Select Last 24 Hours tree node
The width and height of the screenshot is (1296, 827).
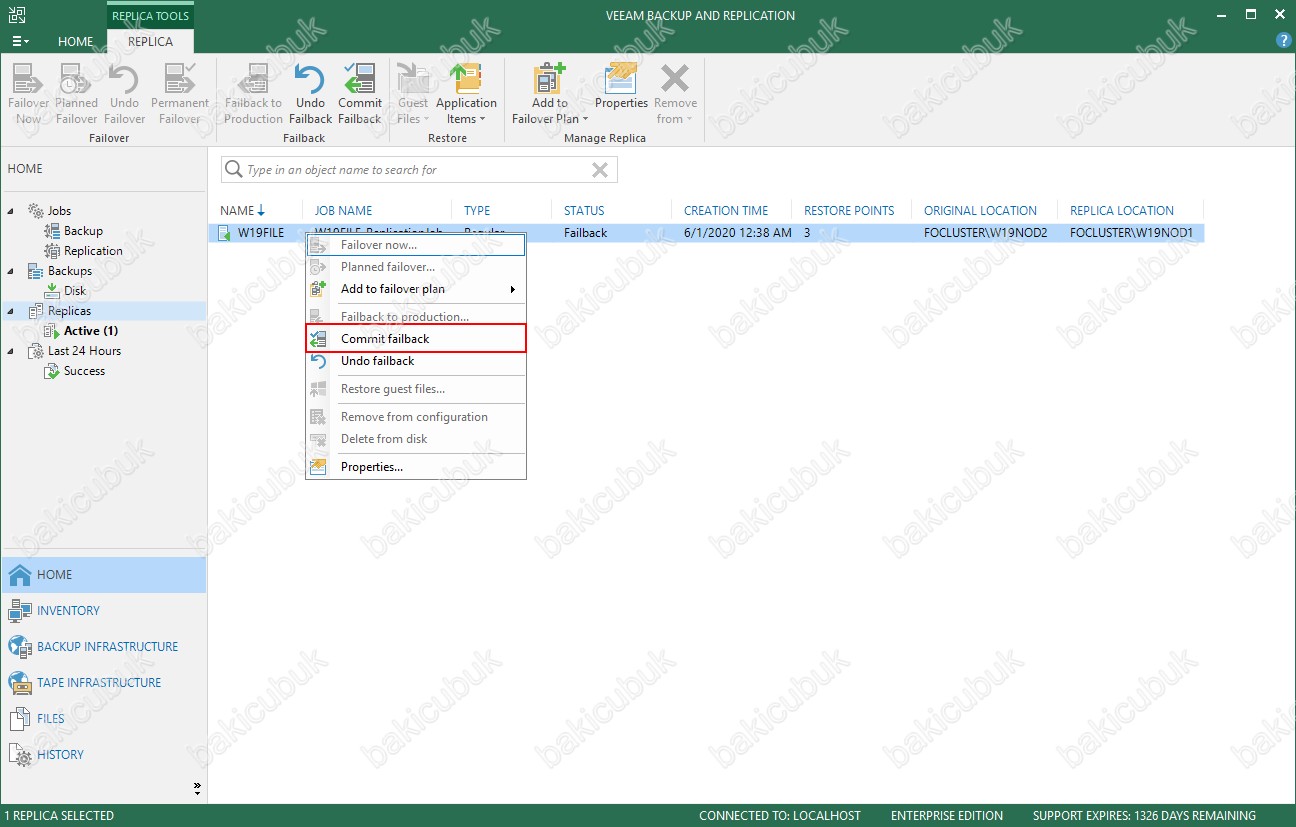point(84,351)
